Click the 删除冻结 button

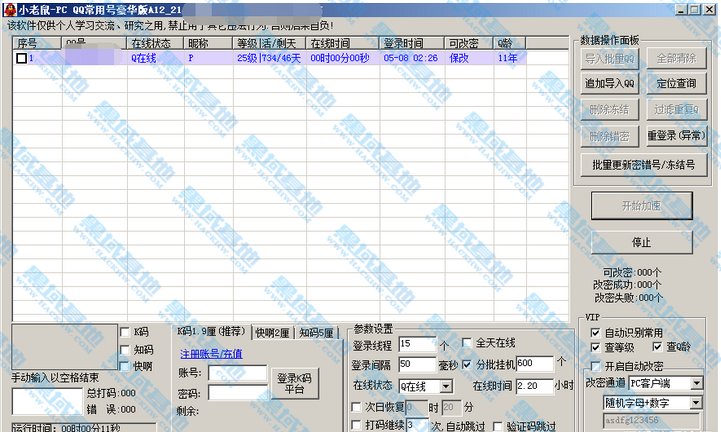[610, 109]
